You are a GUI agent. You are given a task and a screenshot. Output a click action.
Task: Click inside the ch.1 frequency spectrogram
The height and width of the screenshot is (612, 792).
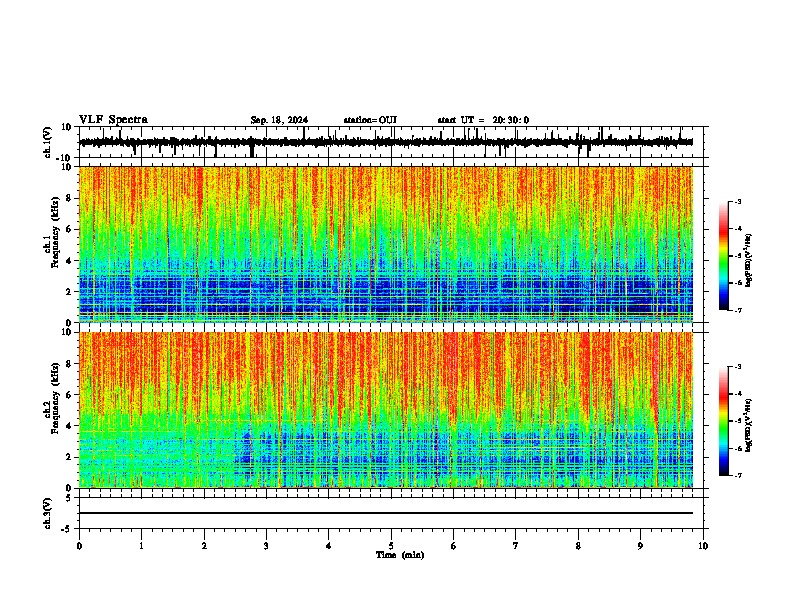tap(386, 244)
